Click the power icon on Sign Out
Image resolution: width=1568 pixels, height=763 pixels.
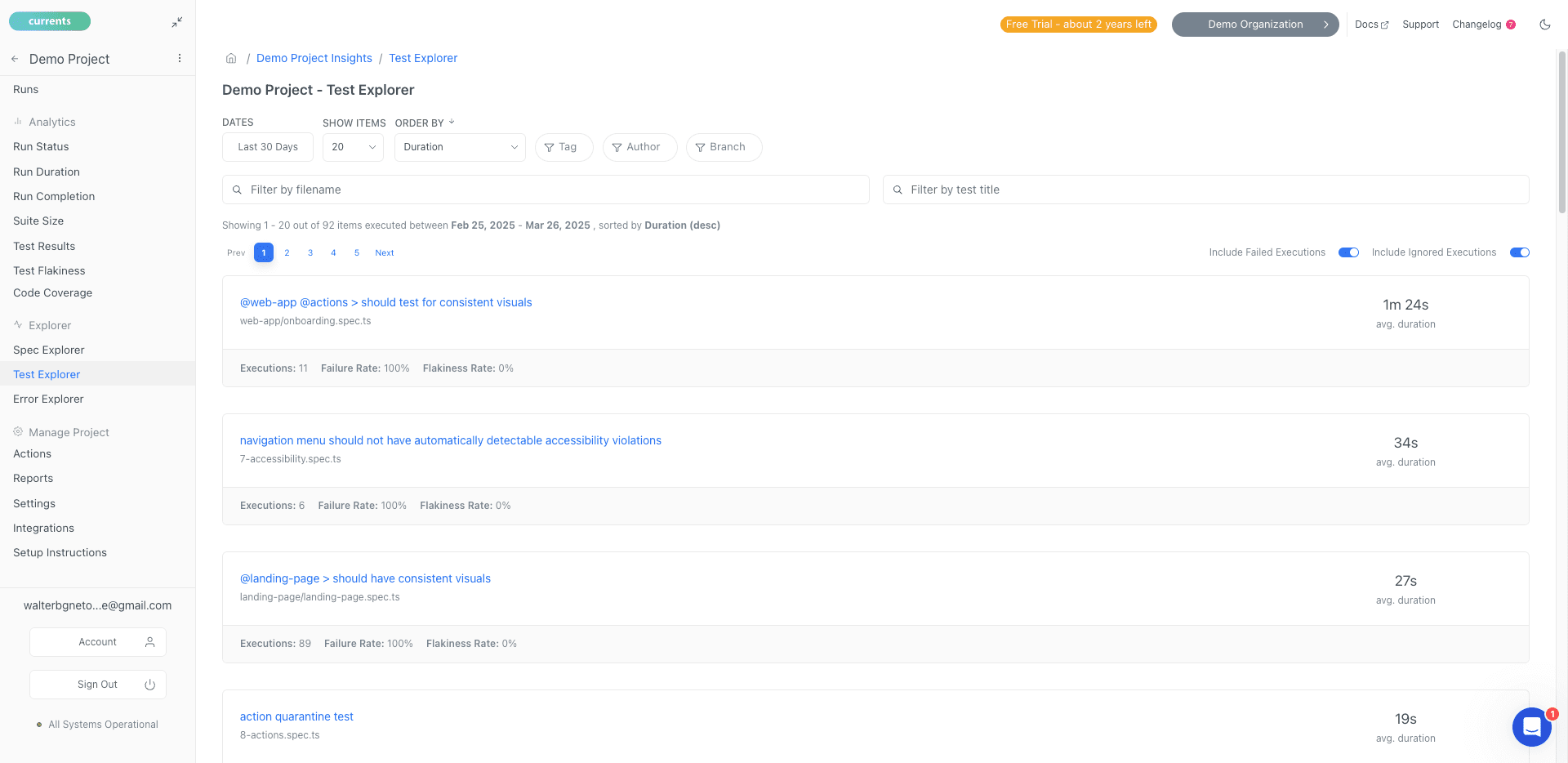[x=149, y=685]
